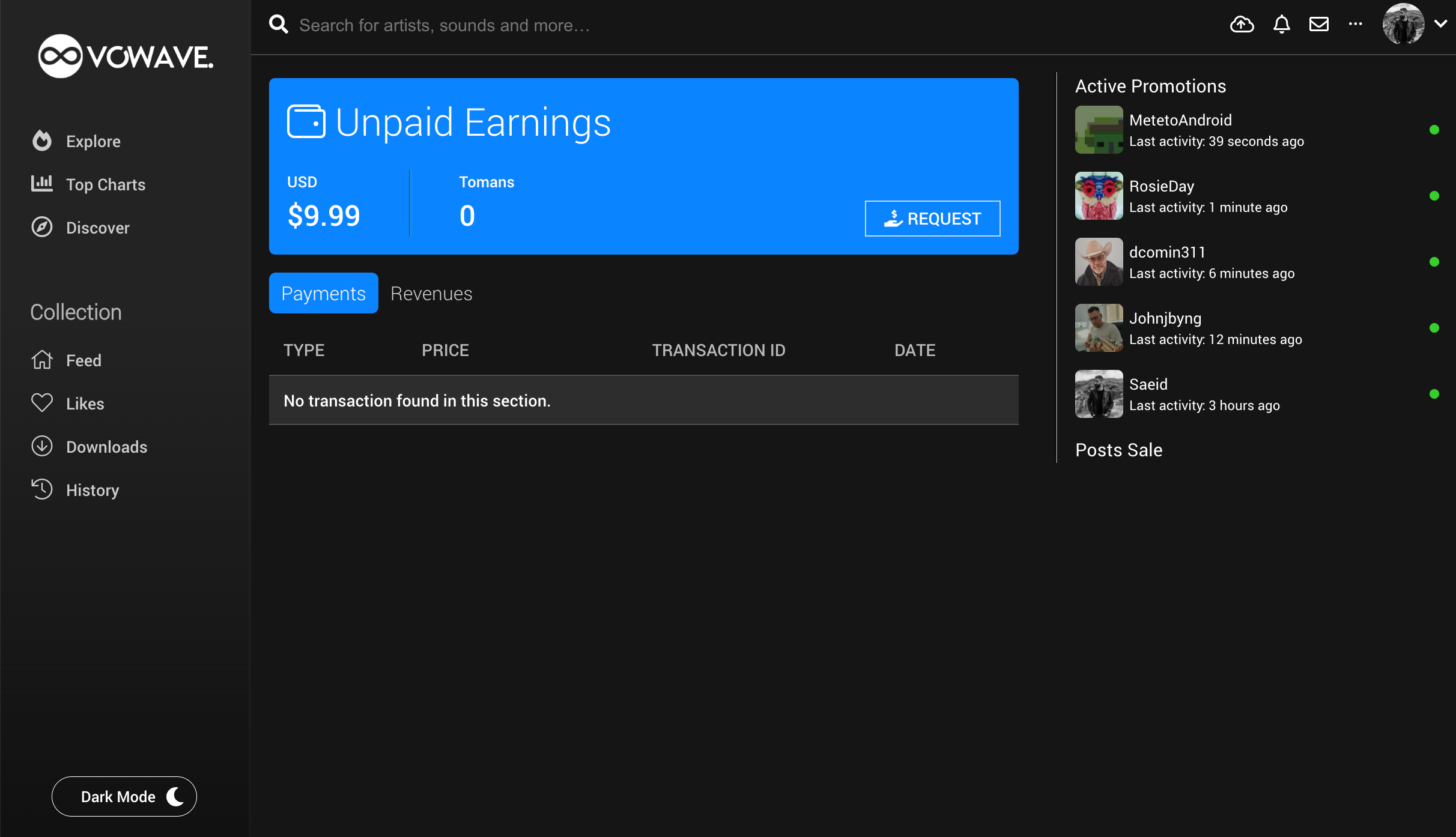Open the Explore section
The height and width of the screenshot is (837, 1456).
point(93,141)
